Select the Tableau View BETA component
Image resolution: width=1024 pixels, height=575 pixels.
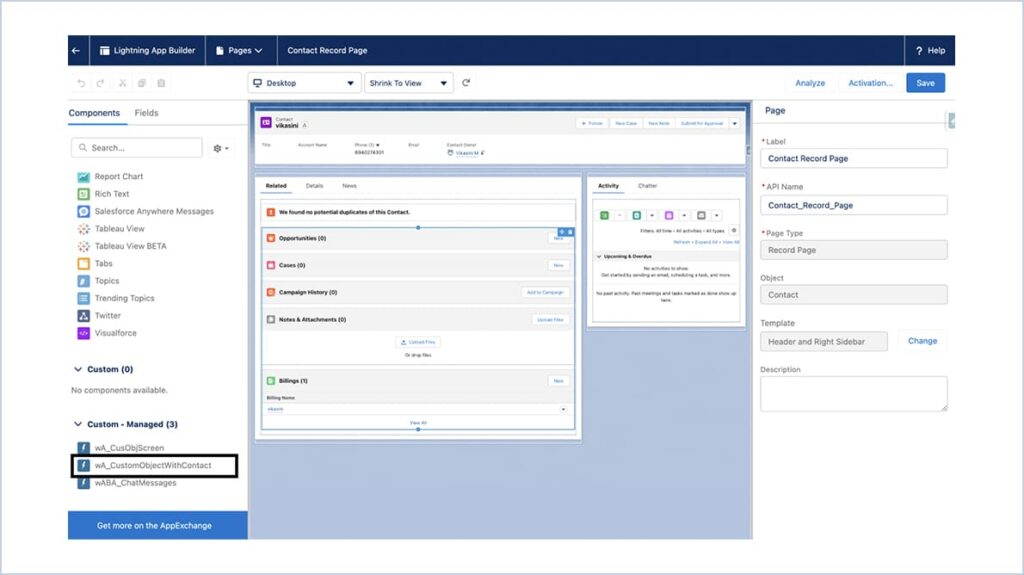tap(130, 246)
